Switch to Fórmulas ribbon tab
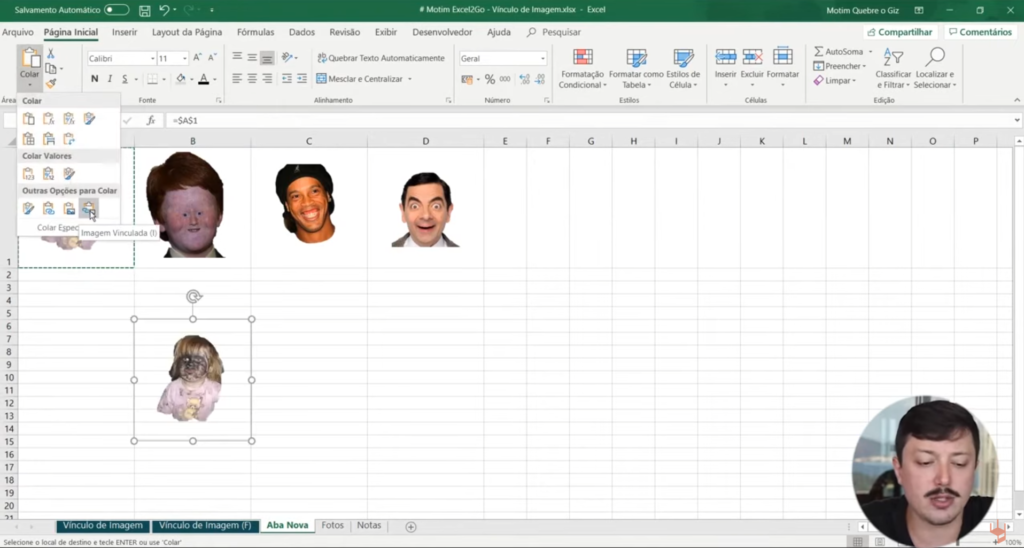 255,32
